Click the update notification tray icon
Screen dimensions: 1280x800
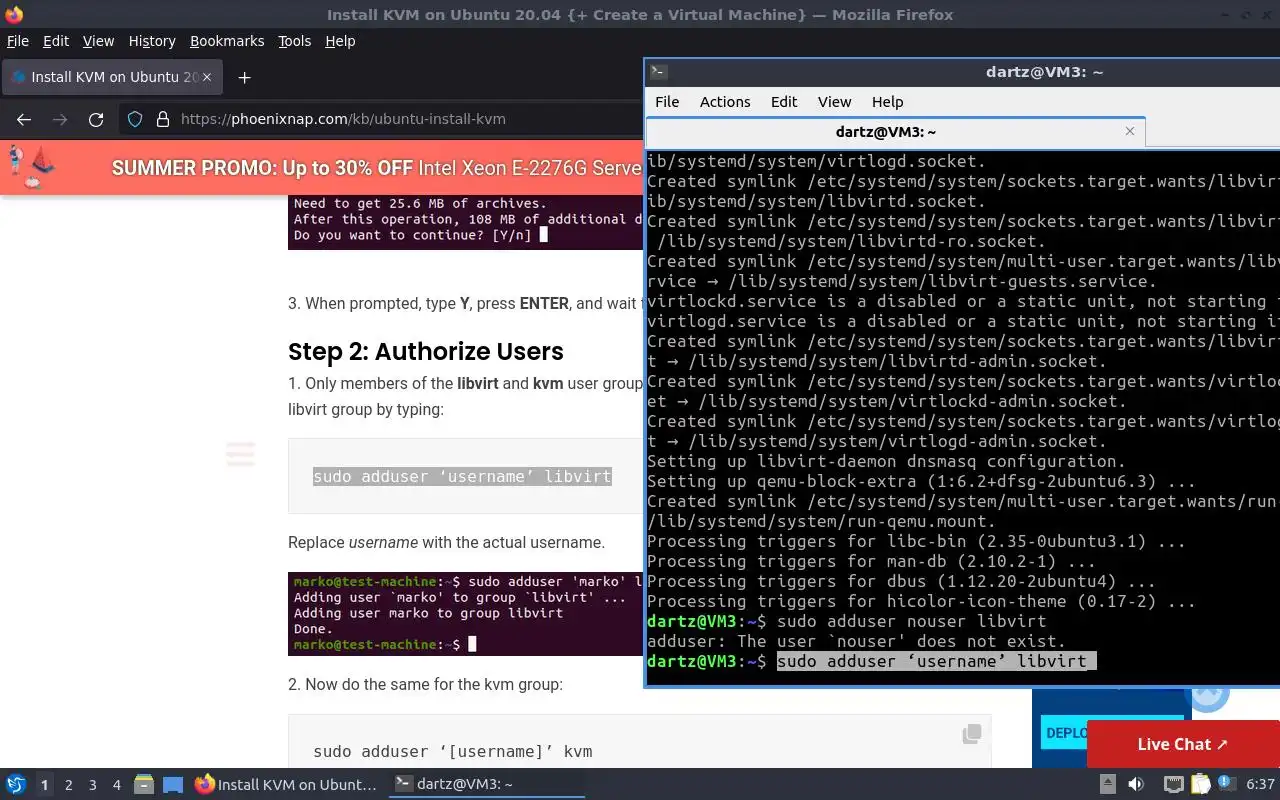1227,785
